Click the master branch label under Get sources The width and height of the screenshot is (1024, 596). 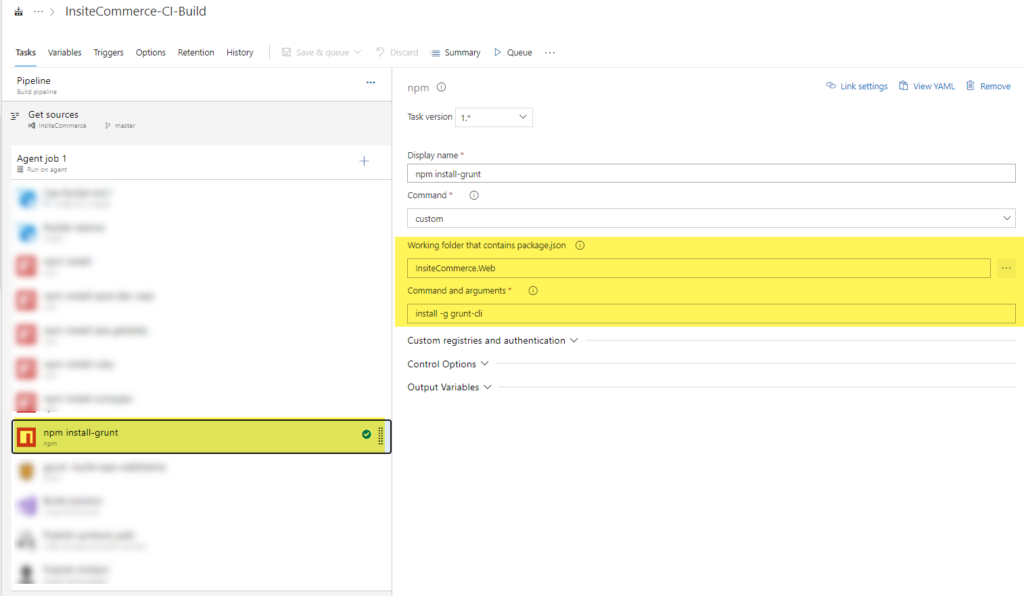click(x=120, y=125)
